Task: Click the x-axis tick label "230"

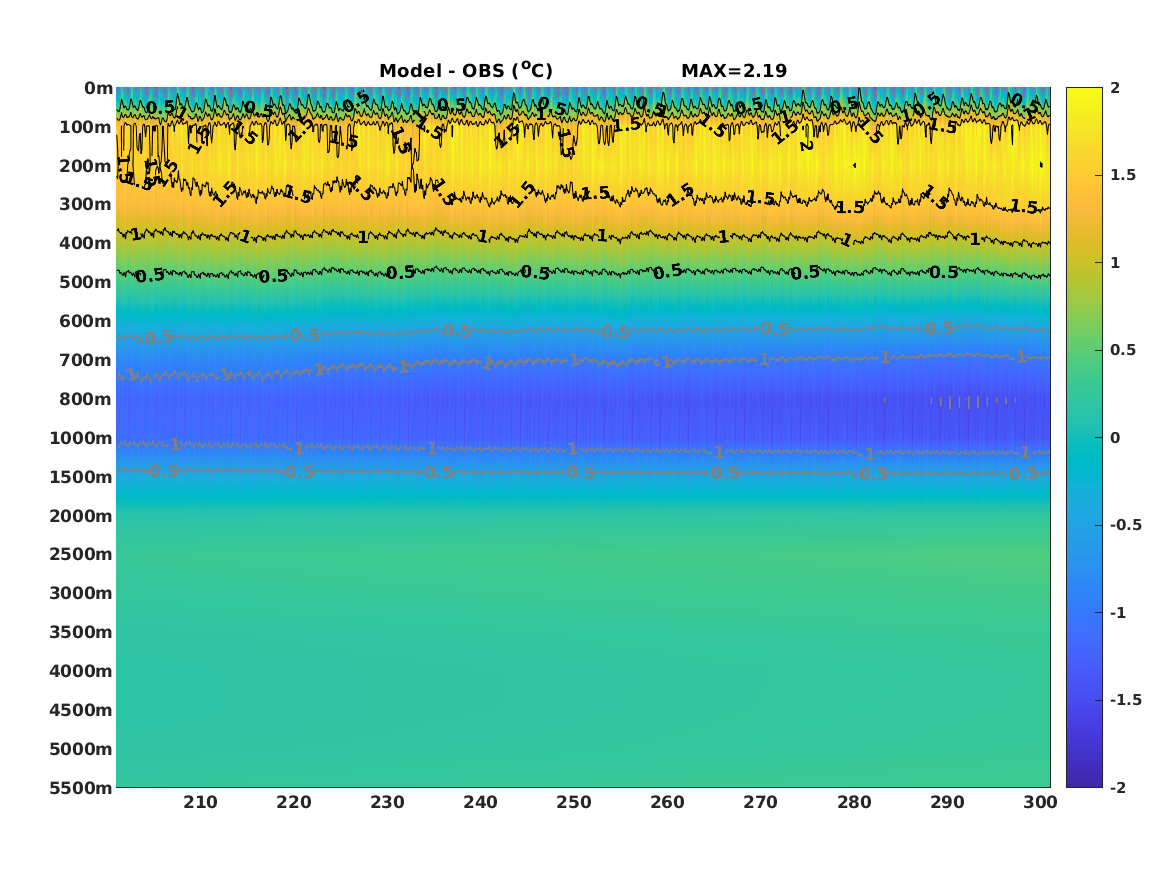Action: (x=388, y=802)
